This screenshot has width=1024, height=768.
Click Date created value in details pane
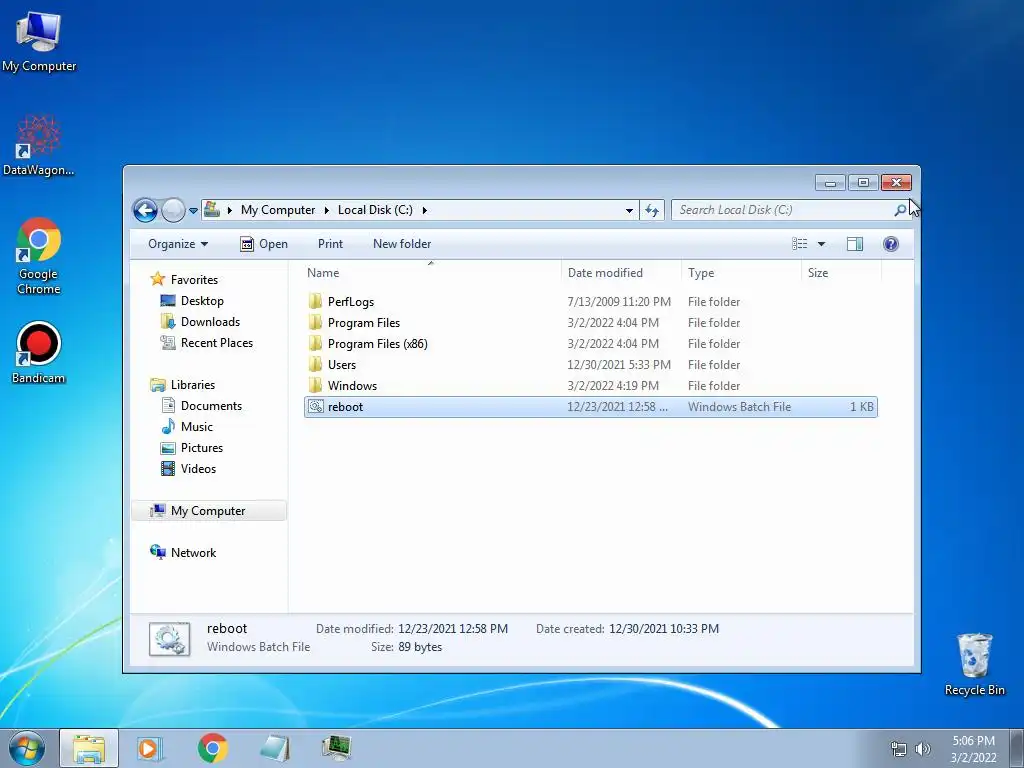[x=664, y=628]
